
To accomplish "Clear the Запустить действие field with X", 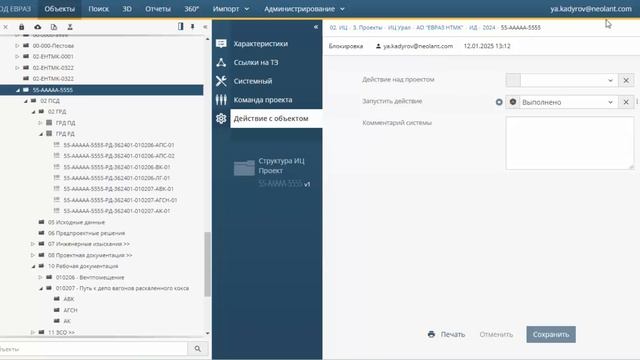I will tap(626, 102).
